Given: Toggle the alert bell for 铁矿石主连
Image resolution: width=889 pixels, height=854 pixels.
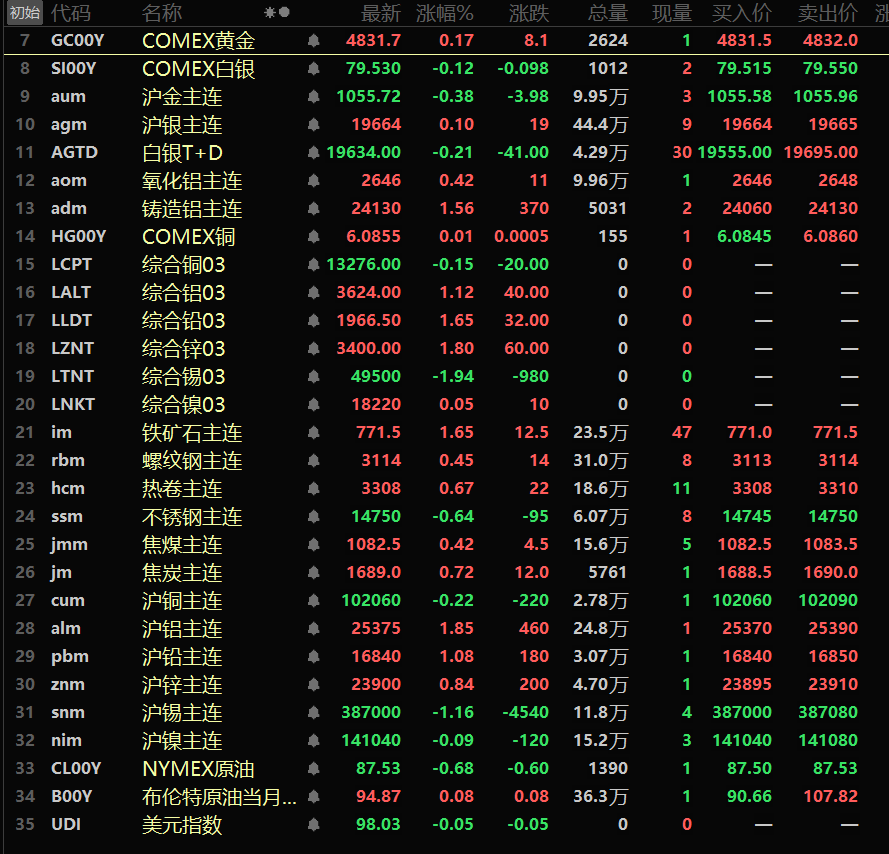Looking at the screenshot, I should [x=314, y=433].
